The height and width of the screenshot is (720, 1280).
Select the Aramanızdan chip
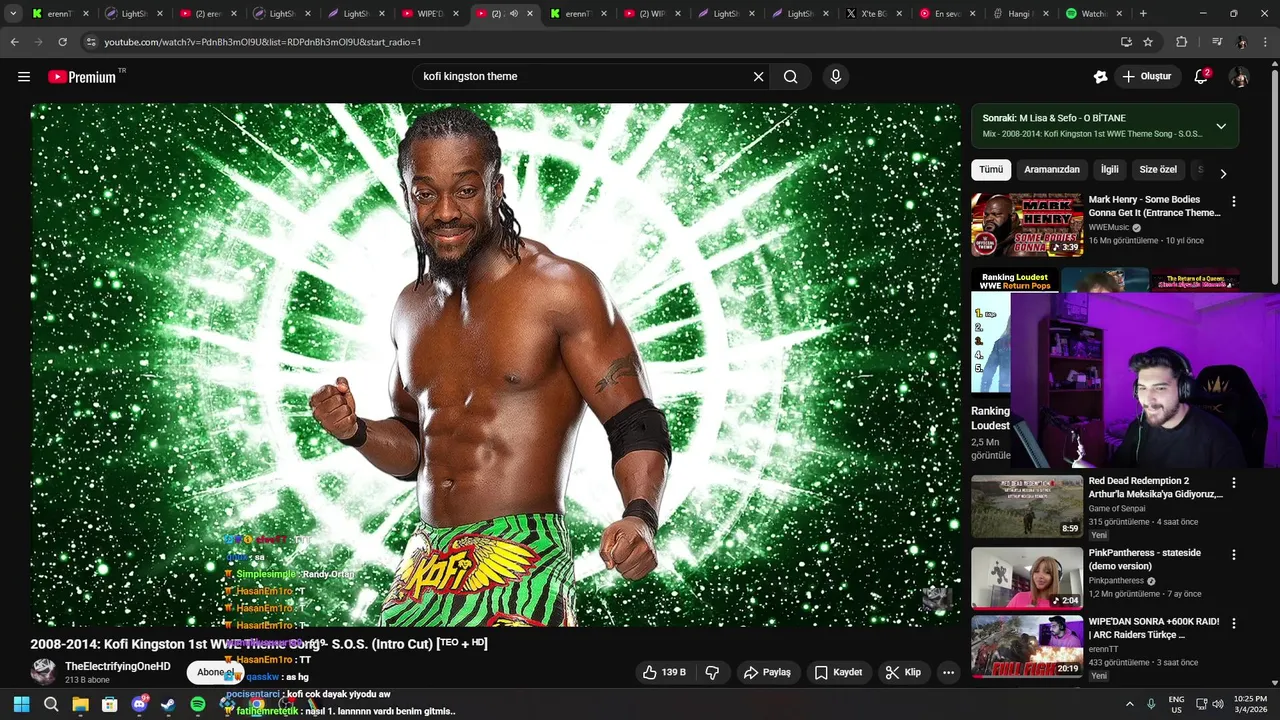1052,170
